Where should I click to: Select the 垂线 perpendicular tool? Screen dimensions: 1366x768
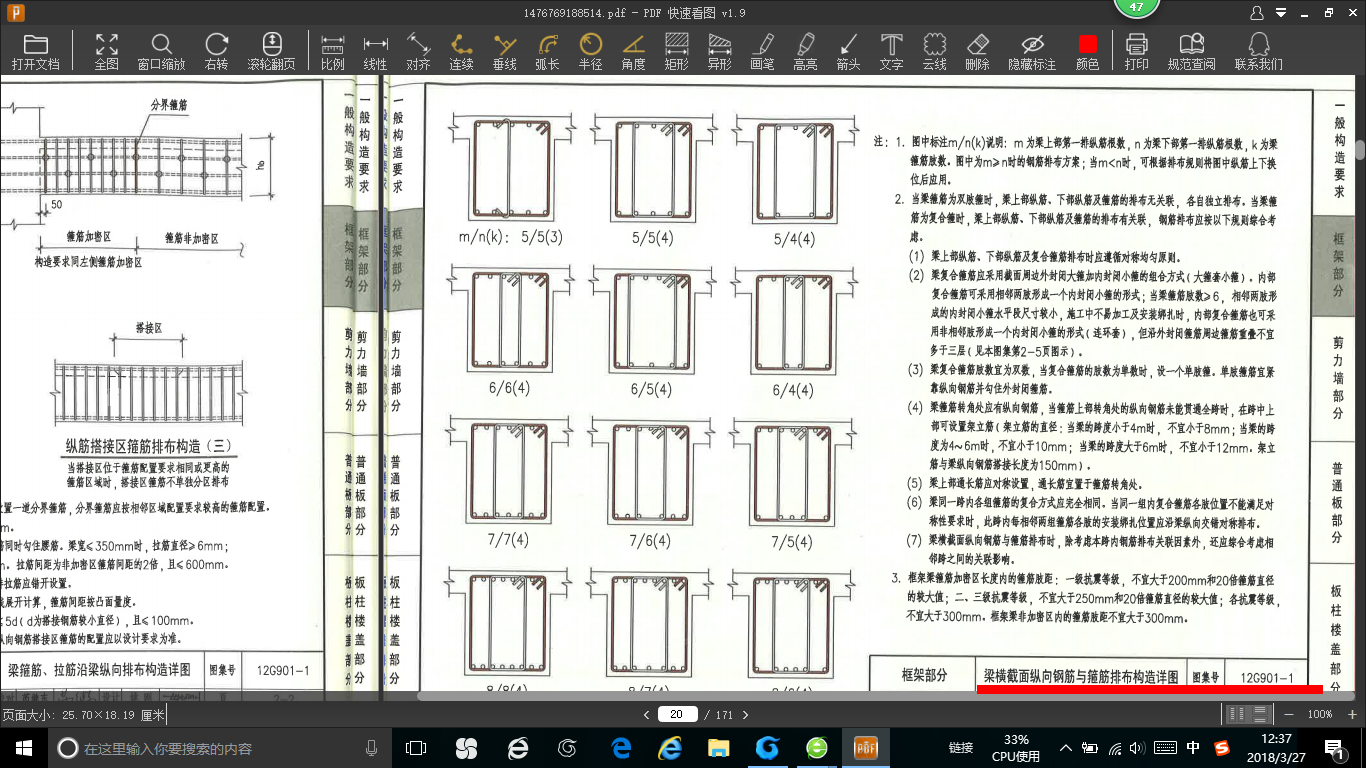[x=504, y=51]
